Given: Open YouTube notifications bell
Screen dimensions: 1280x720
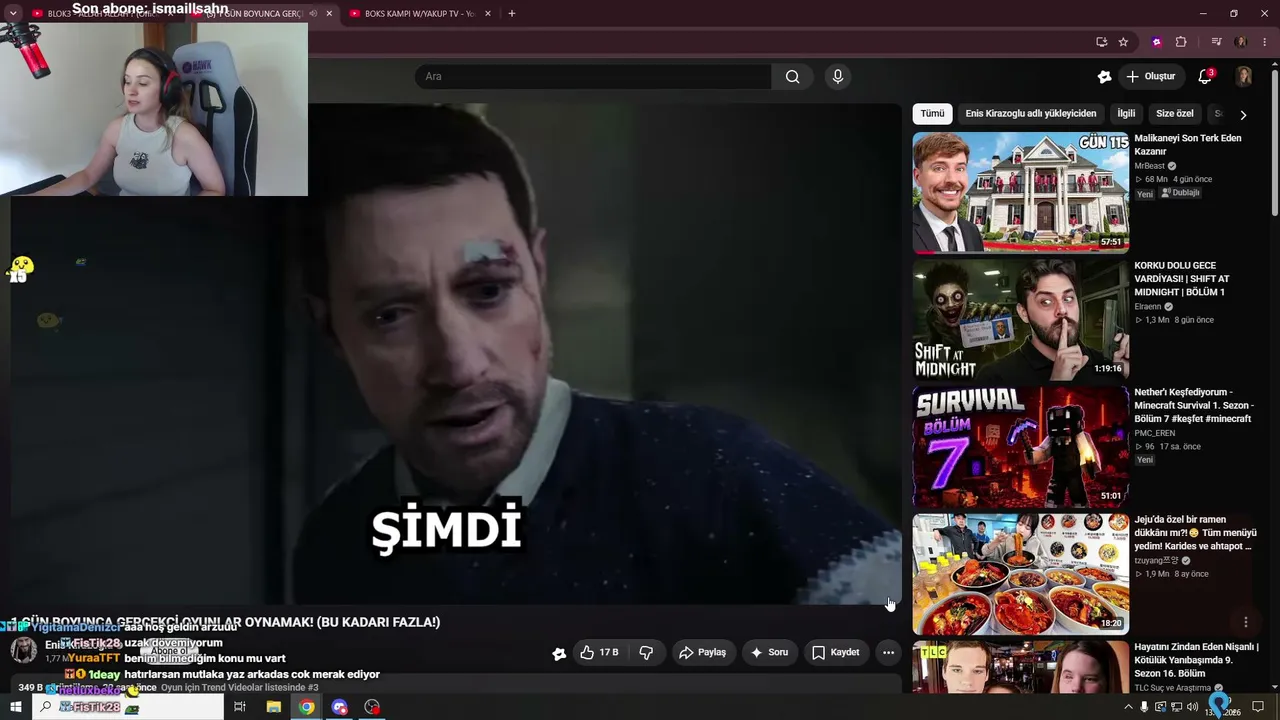Looking at the screenshot, I should (x=1205, y=77).
